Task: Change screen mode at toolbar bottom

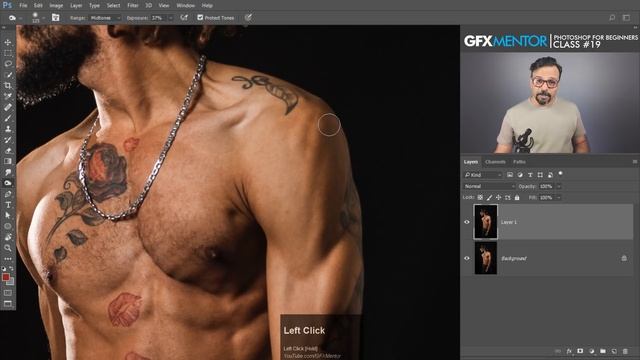Action: coord(8,304)
